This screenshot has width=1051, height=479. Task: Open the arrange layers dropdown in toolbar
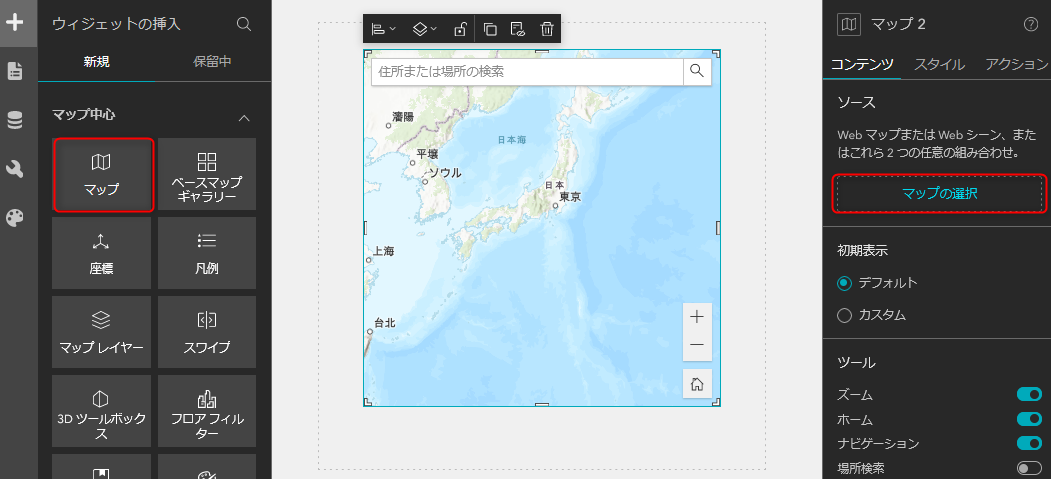point(424,29)
